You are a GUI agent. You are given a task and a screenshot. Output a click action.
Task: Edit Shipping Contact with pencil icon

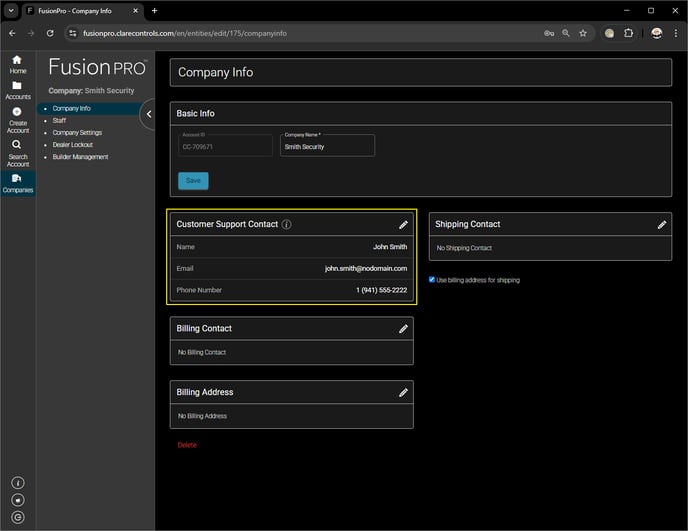(662, 225)
